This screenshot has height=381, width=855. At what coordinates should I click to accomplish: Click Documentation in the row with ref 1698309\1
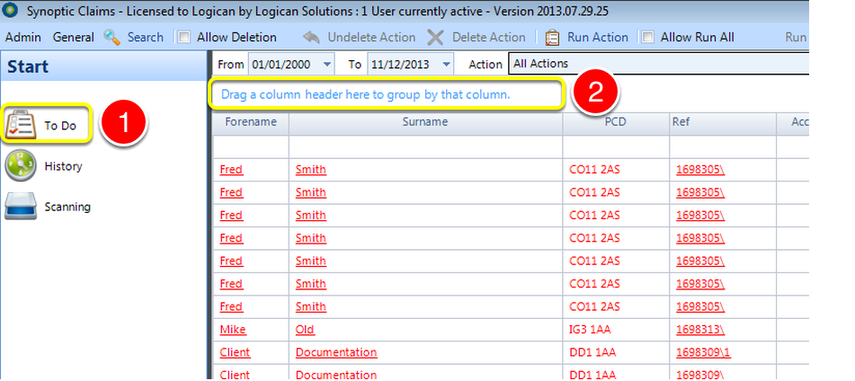coord(336,353)
